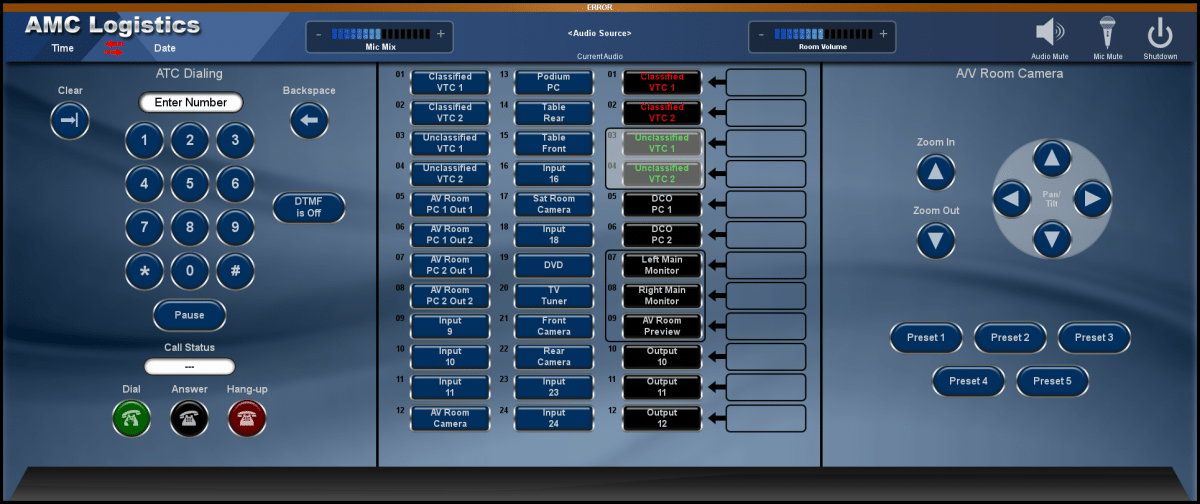Select input 13 Podium PC
This screenshot has height=504, width=1200.
coord(554,82)
